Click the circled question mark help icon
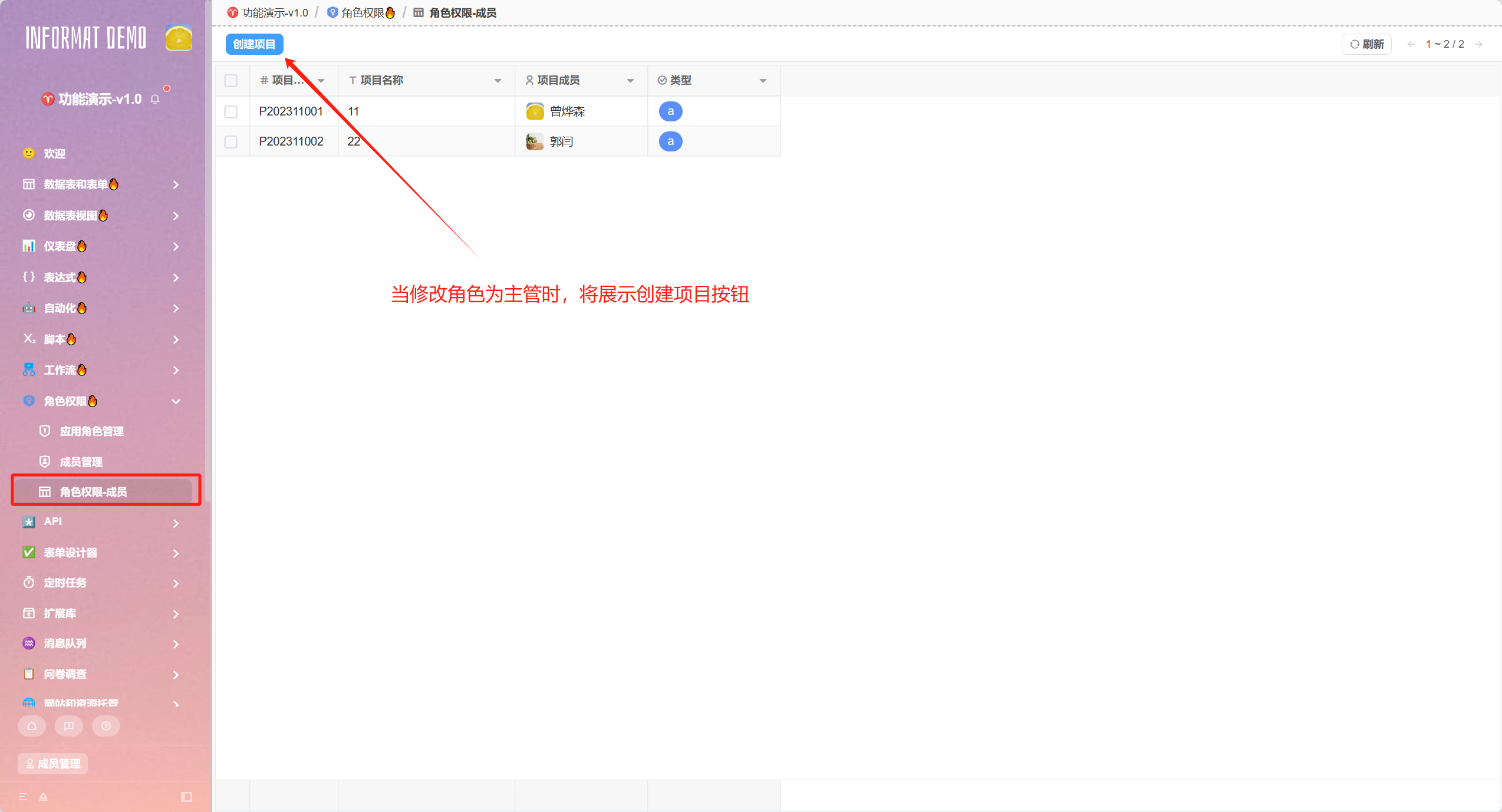This screenshot has width=1502, height=812. (x=106, y=726)
